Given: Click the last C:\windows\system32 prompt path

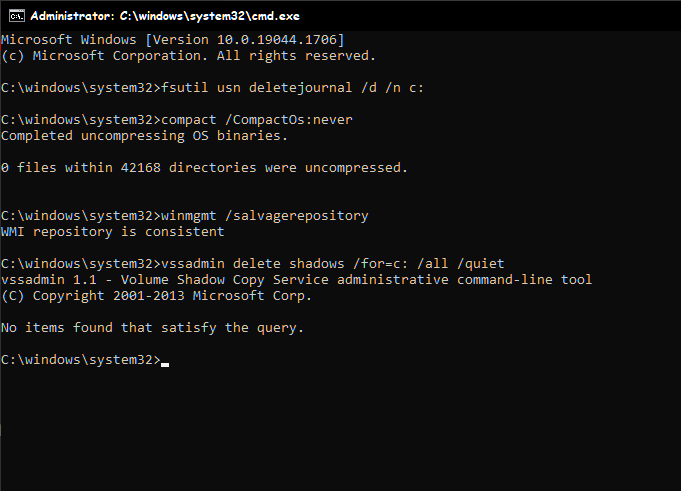Looking at the screenshot, I should point(78,360).
